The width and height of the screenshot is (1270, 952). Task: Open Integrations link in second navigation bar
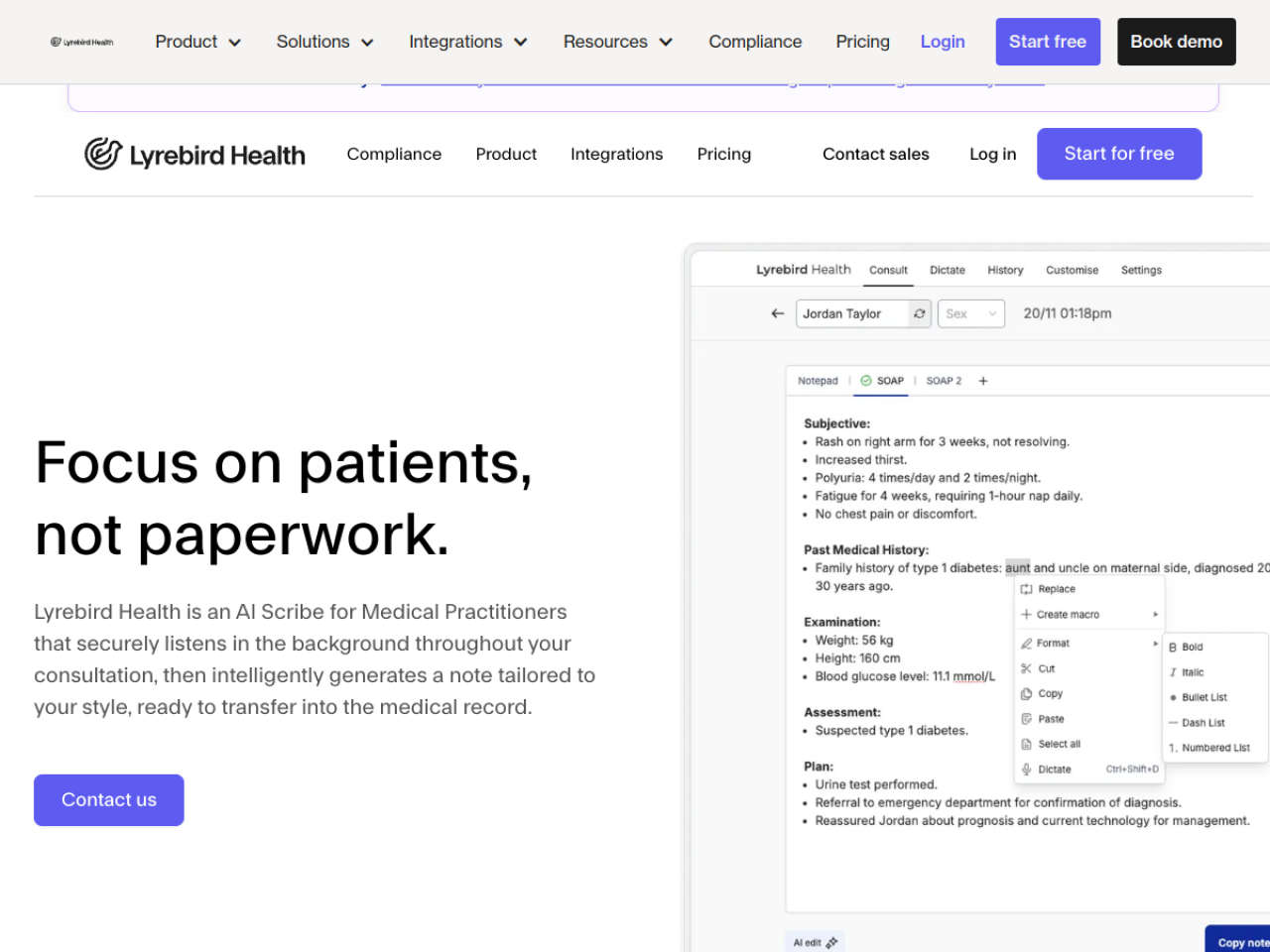(x=616, y=154)
